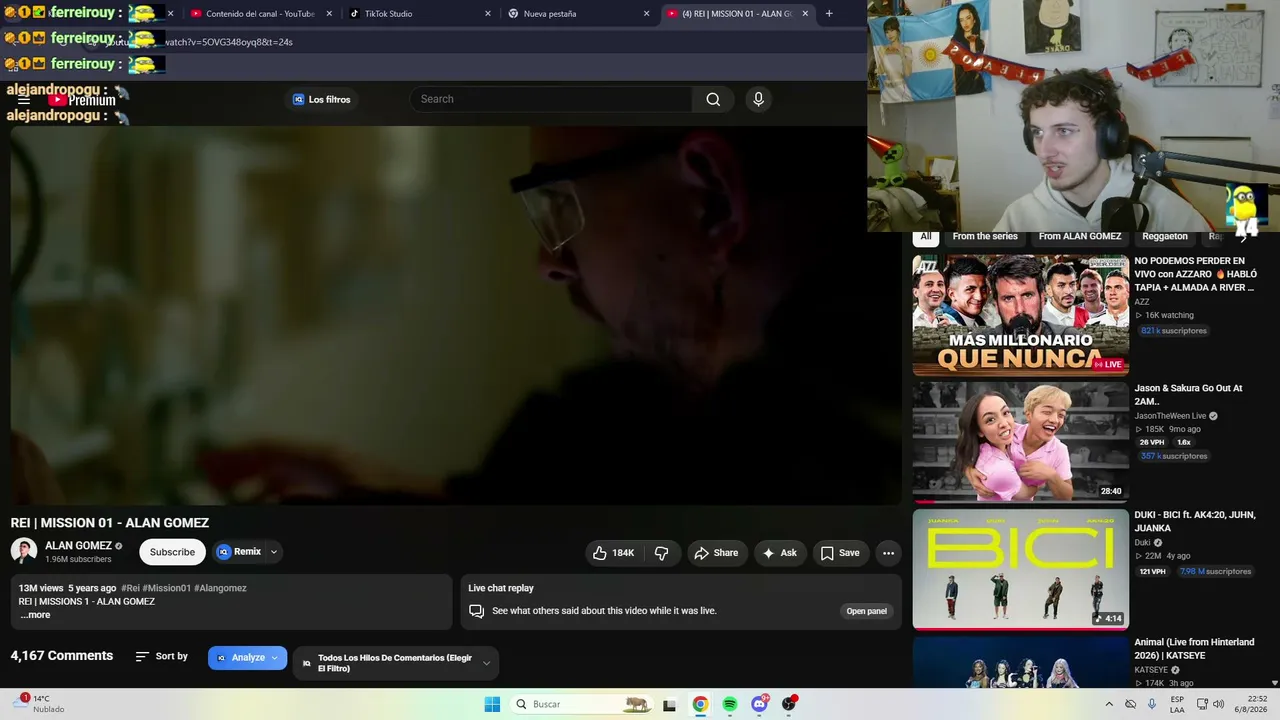Open Task View on the taskbar
Image resolution: width=1280 pixels, height=720 pixels.
tap(670, 704)
